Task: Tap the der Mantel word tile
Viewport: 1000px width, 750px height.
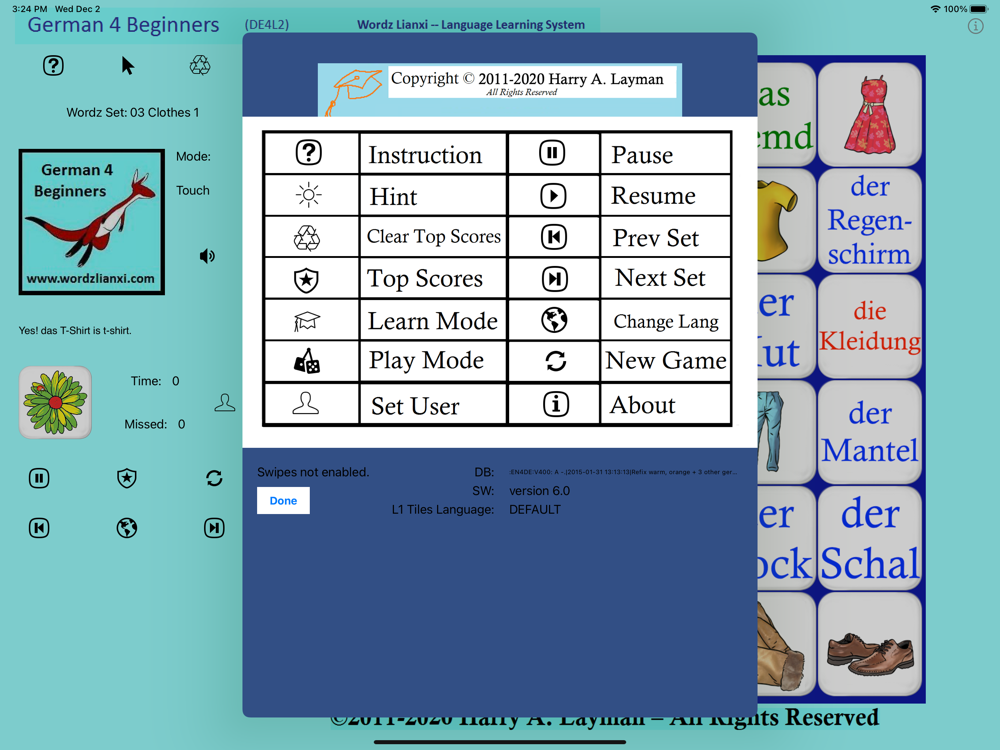Action: click(870, 432)
